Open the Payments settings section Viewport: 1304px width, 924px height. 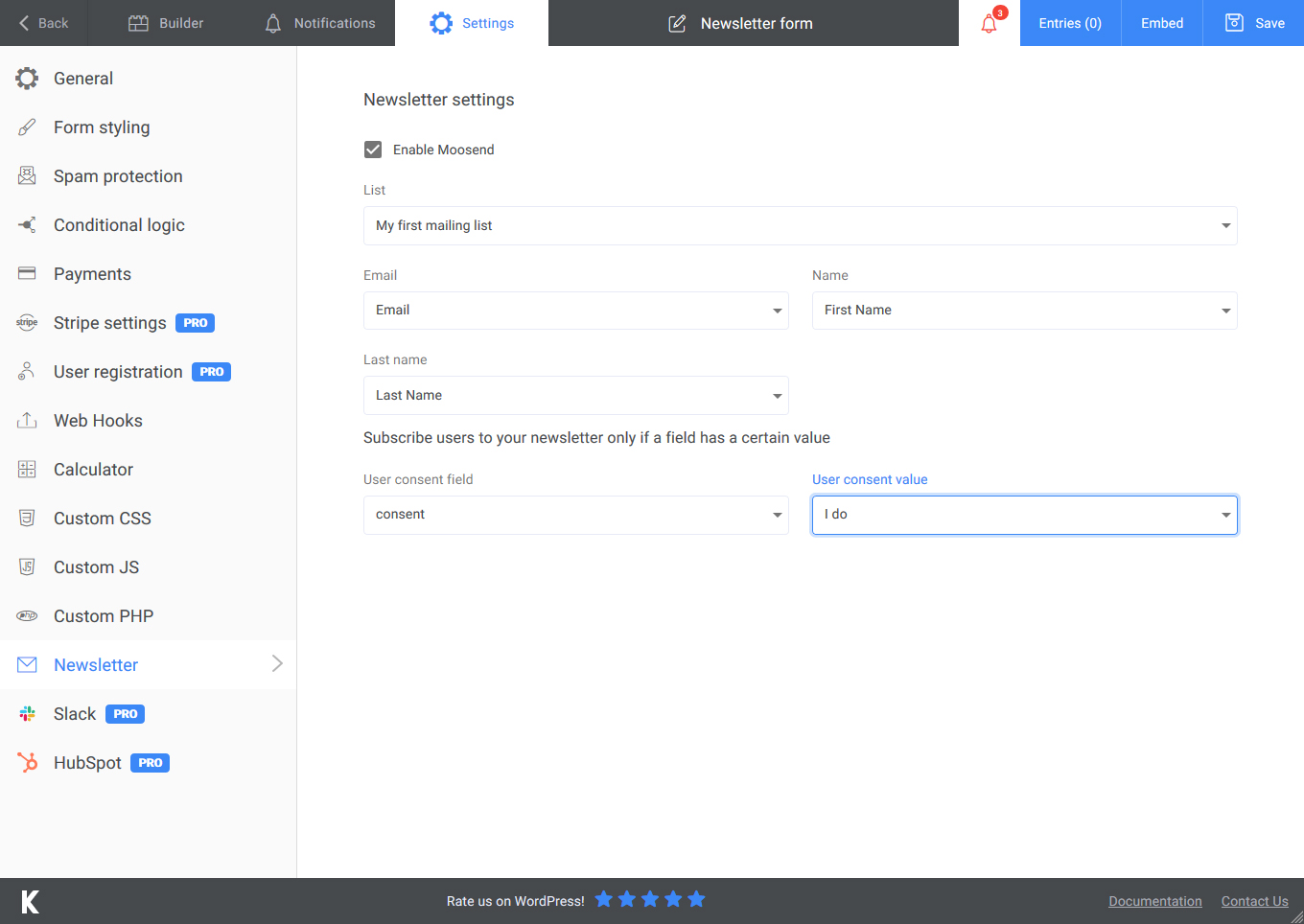point(148,274)
